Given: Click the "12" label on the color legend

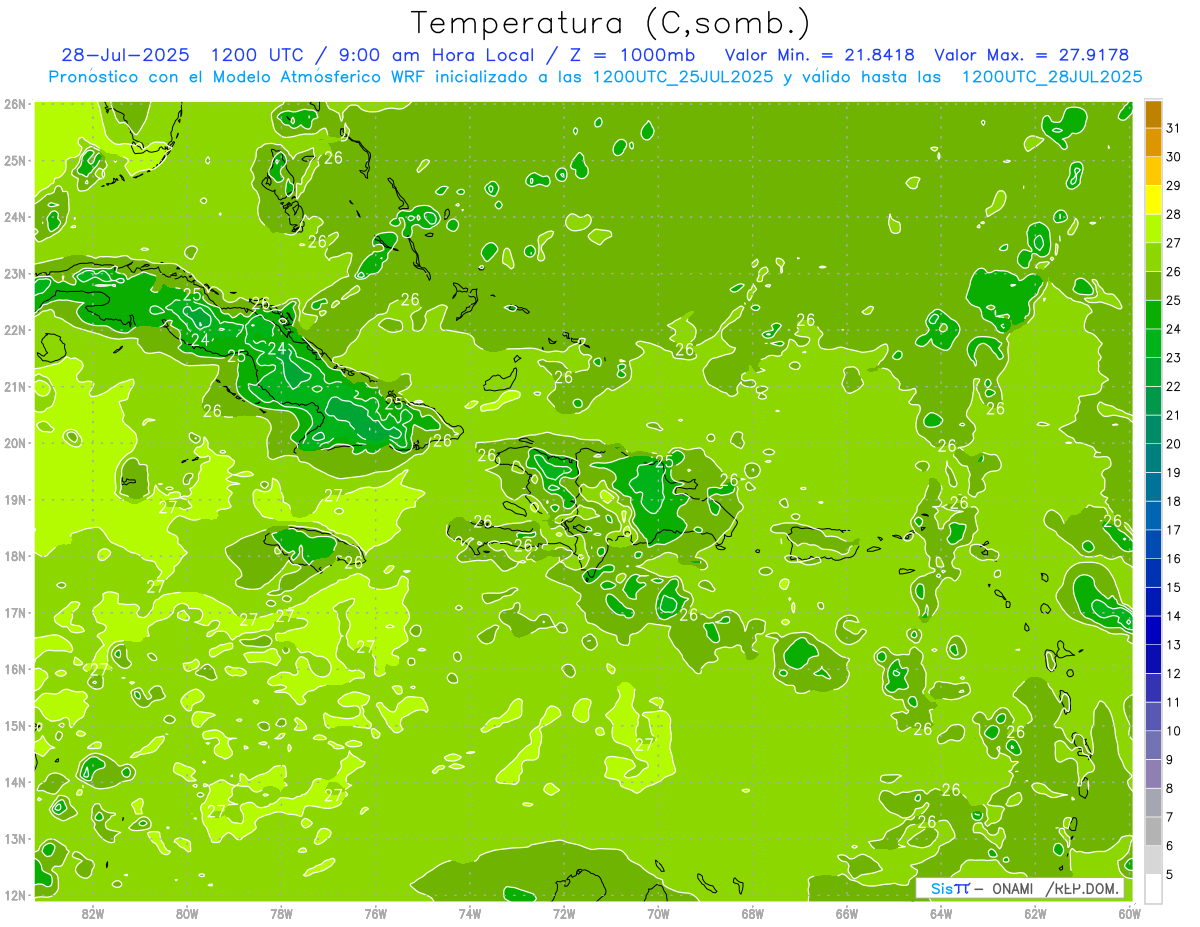Looking at the screenshot, I should tap(1174, 673).
